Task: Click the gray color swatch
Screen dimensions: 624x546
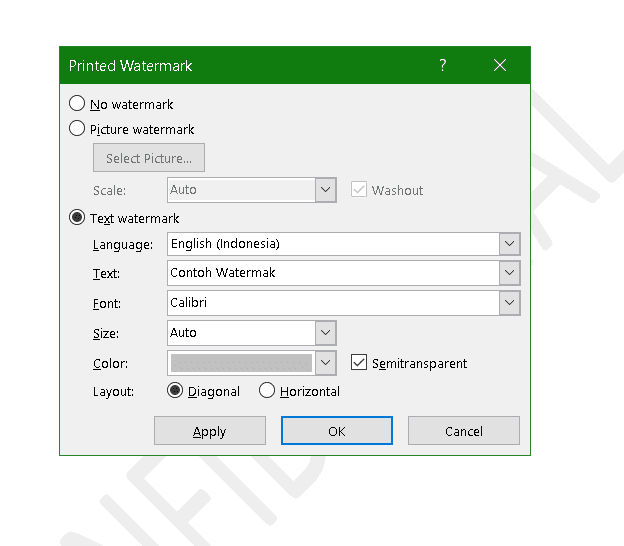Action: click(x=241, y=363)
